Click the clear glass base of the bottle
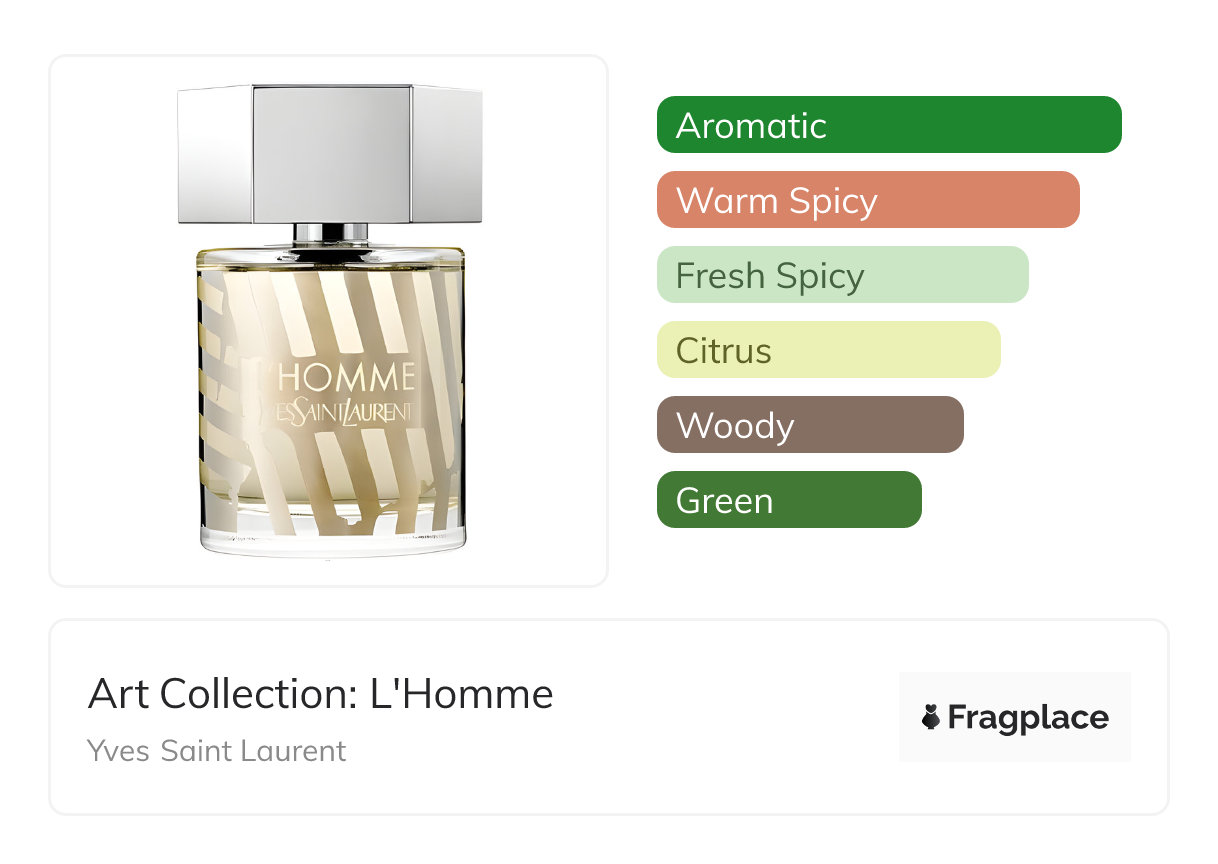This screenshot has height=864, width=1218. coord(332,538)
